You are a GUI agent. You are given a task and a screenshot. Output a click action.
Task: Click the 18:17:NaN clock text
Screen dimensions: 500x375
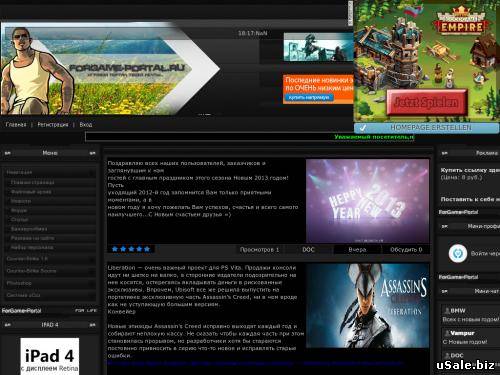(252, 33)
